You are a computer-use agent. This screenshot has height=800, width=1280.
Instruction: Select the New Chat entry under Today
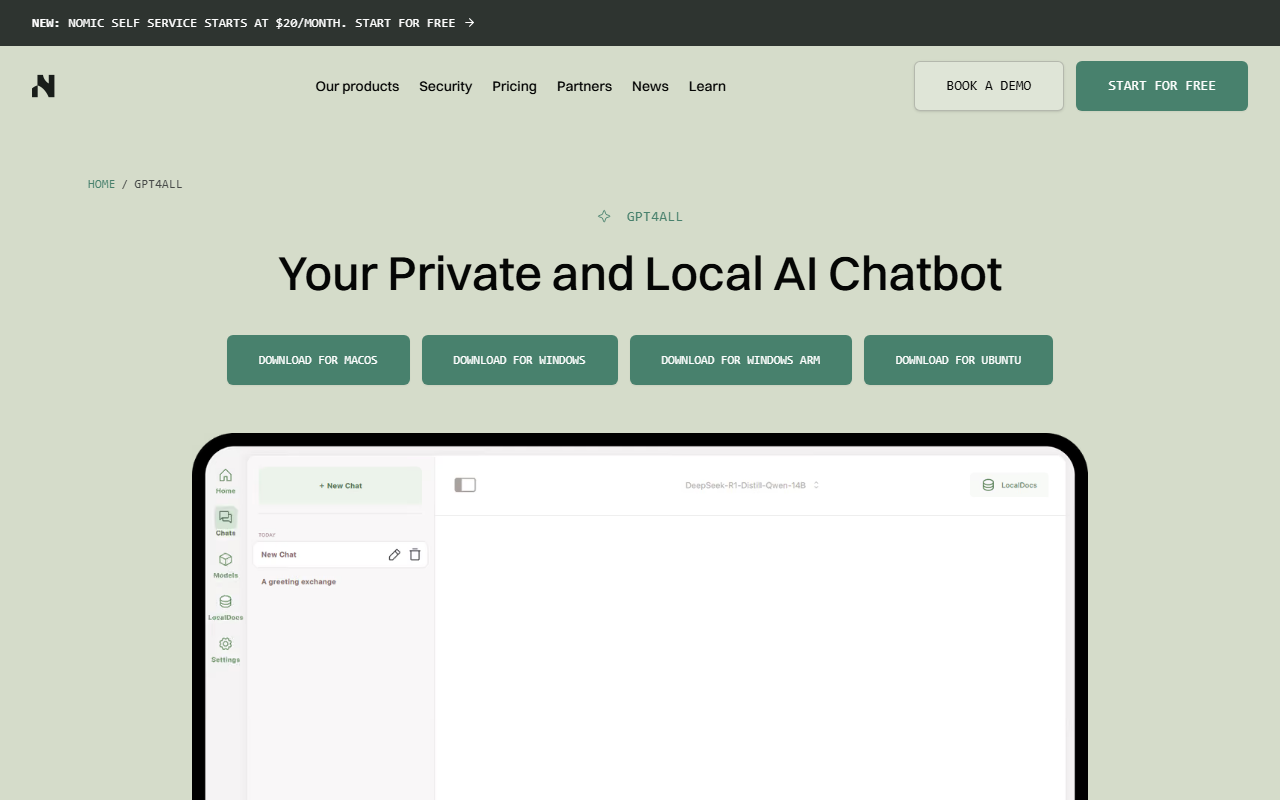click(x=340, y=554)
